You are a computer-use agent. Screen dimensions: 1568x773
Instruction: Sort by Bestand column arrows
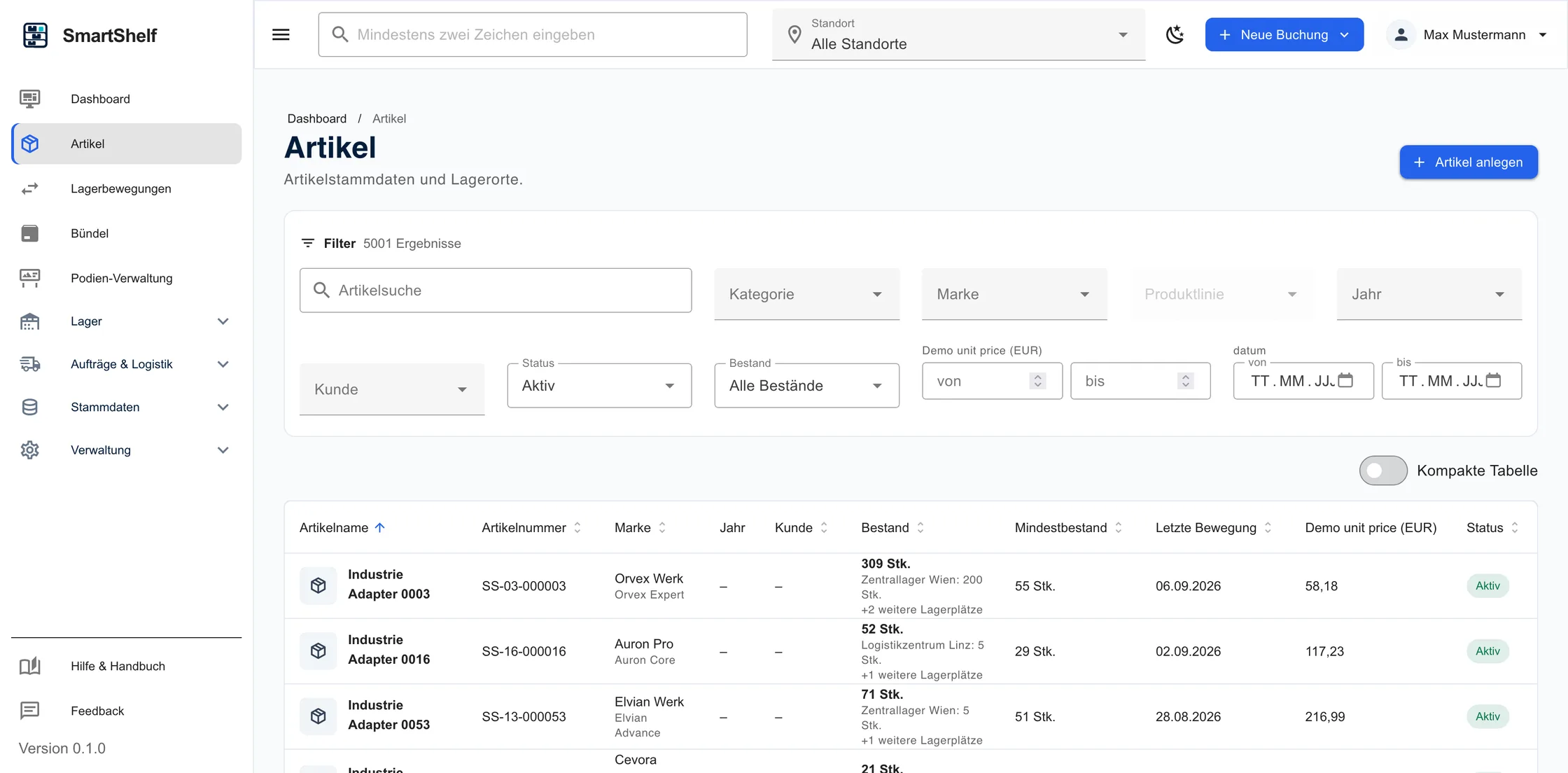920,527
